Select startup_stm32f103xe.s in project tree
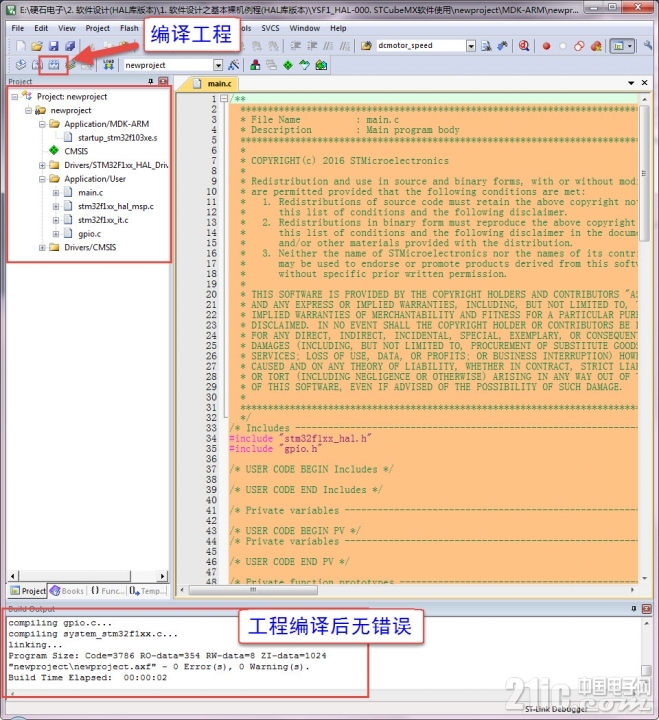Screen dimensions: 659x720 coord(118,138)
